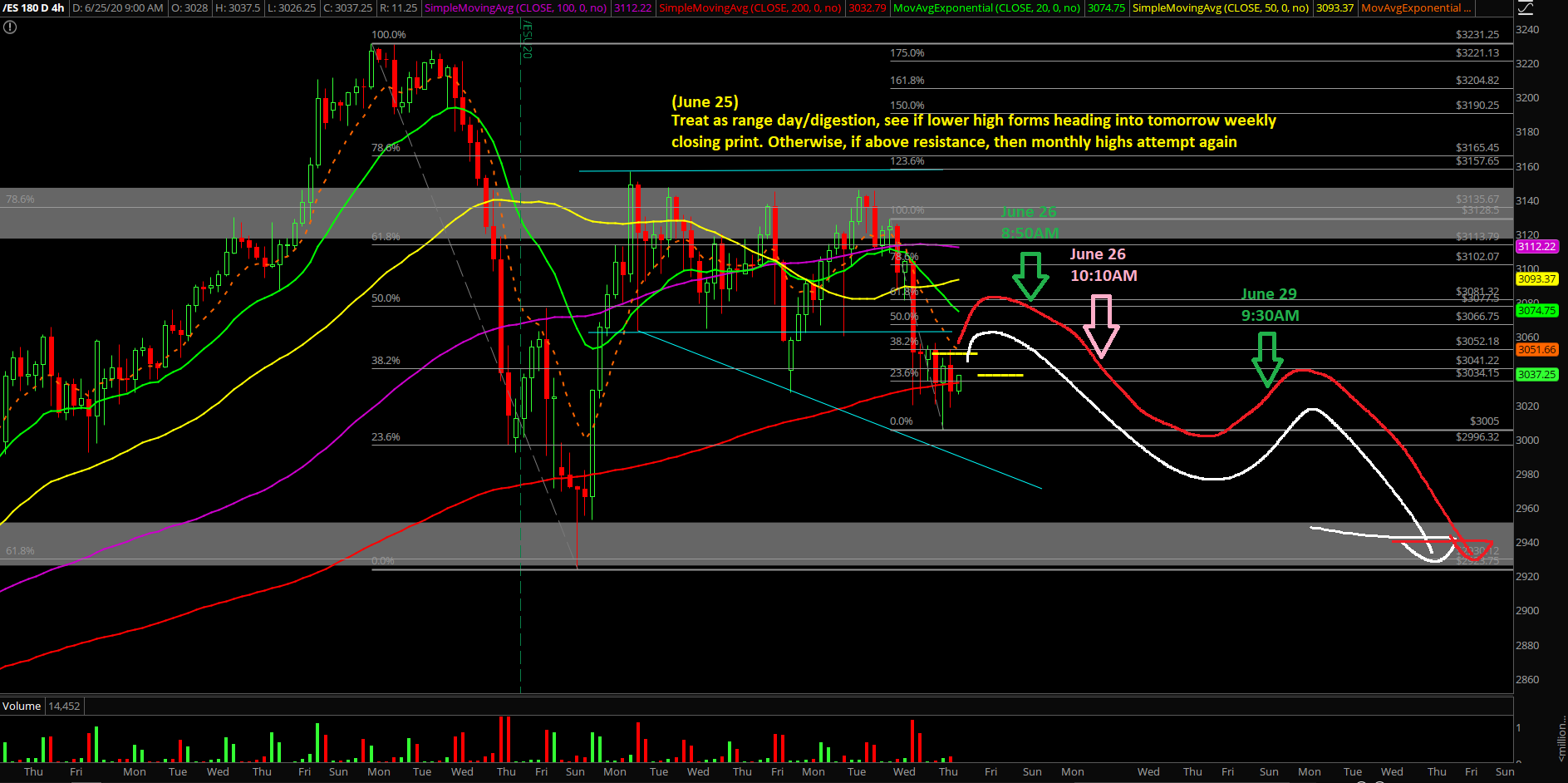
Task: Click the $3221.13 price label
Action: (1477, 53)
